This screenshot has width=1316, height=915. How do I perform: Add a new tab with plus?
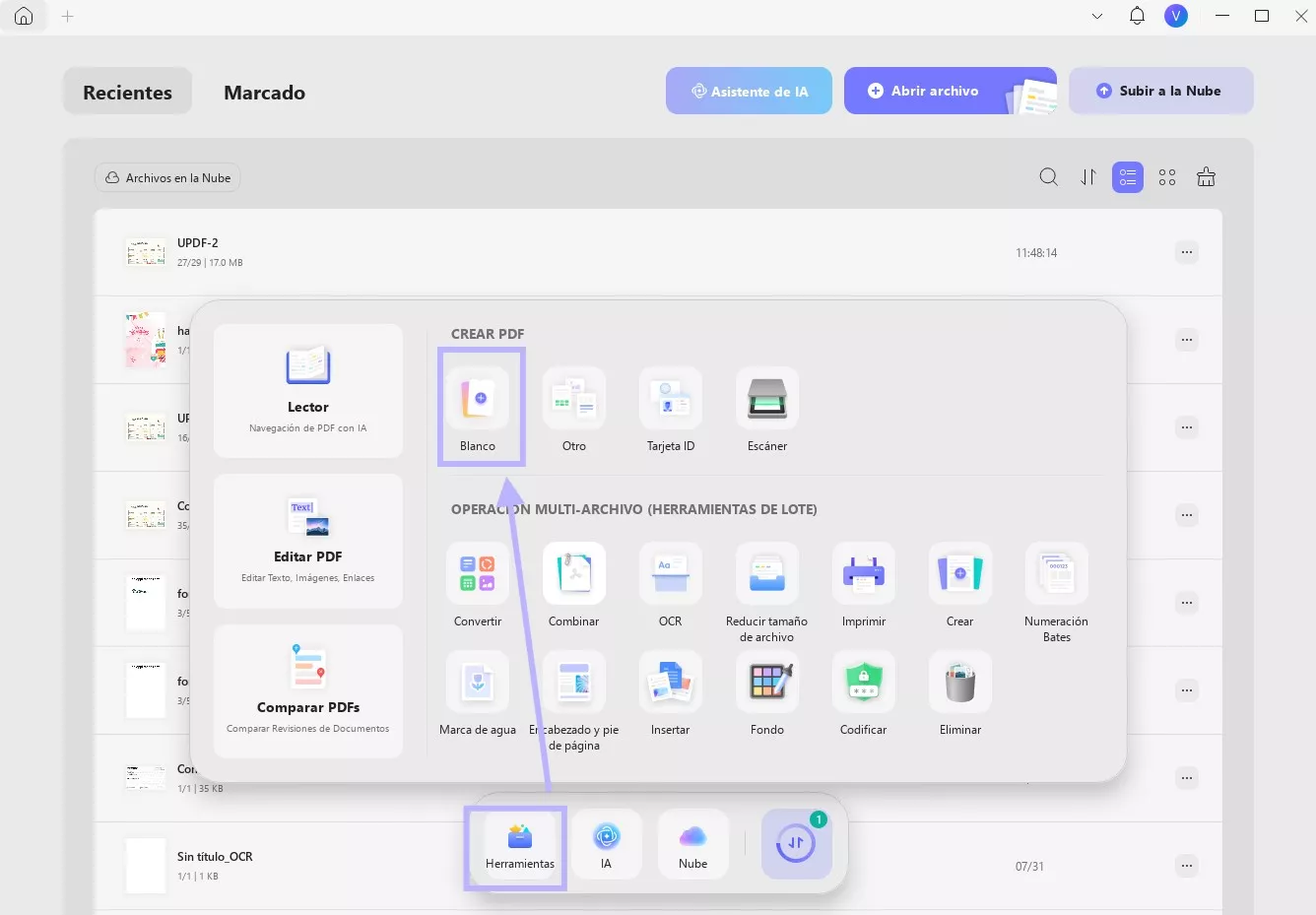coord(68,16)
